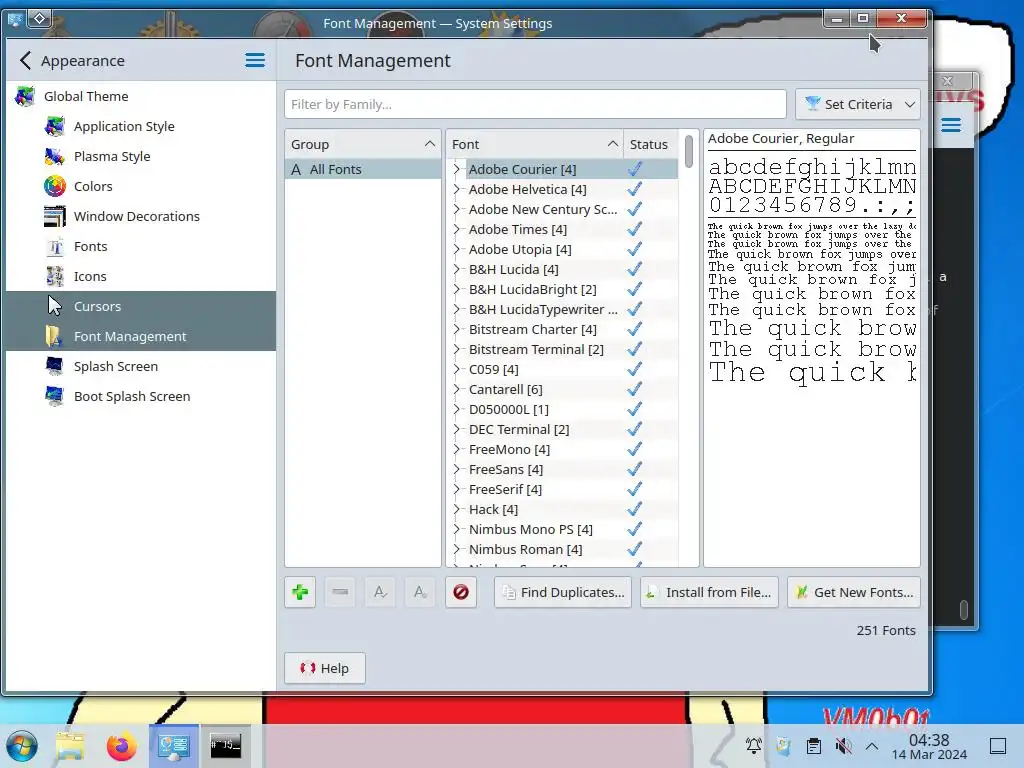Image resolution: width=1024 pixels, height=768 pixels.
Task: Click the Splash Screen icon
Action: tap(55, 366)
